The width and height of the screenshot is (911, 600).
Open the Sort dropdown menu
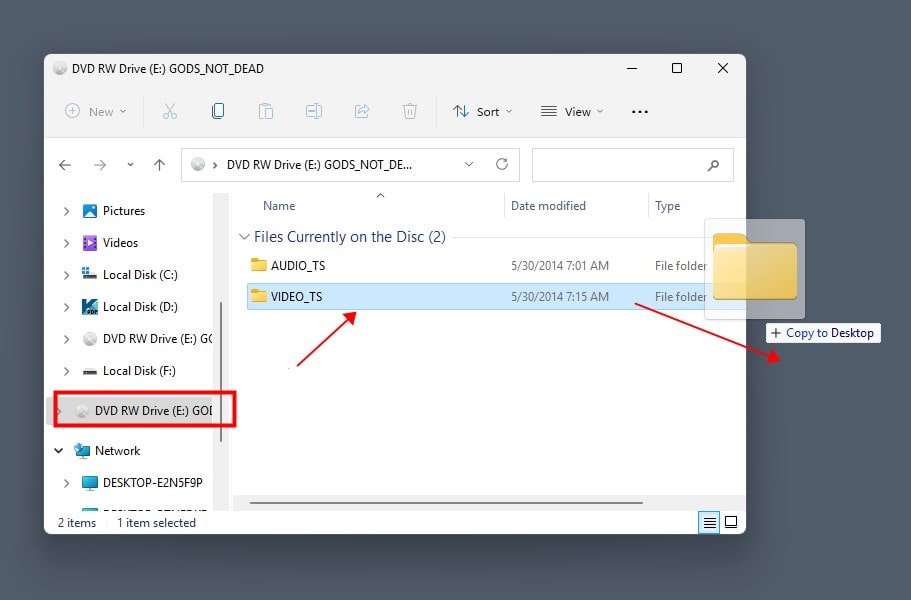(x=482, y=111)
